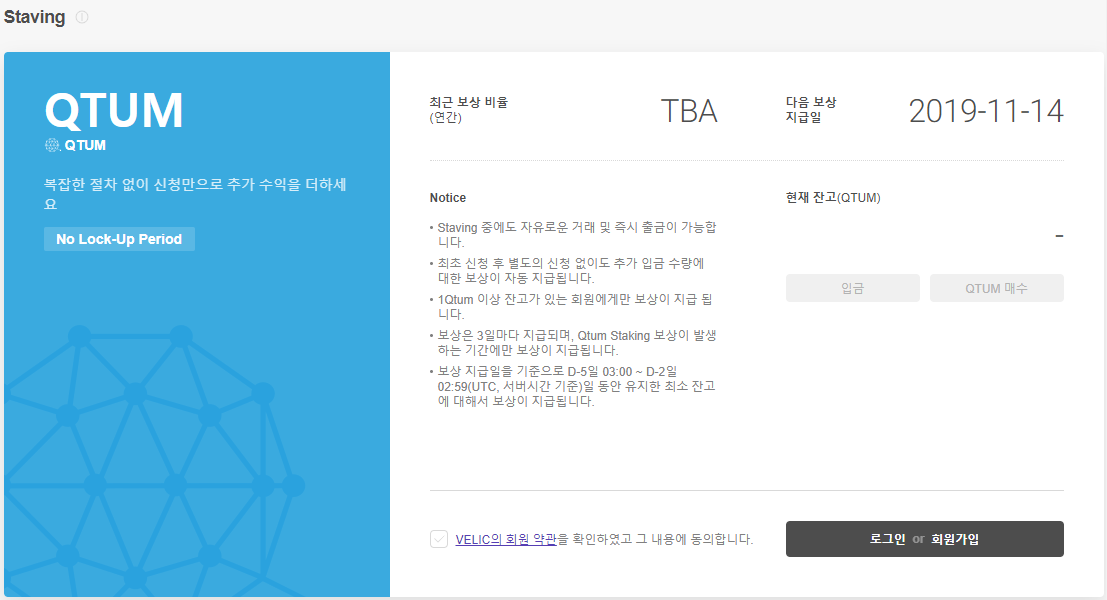The width and height of the screenshot is (1107, 600).
Task: Click the 다음 보상 지급일 label
Action: click(x=811, y=109)
